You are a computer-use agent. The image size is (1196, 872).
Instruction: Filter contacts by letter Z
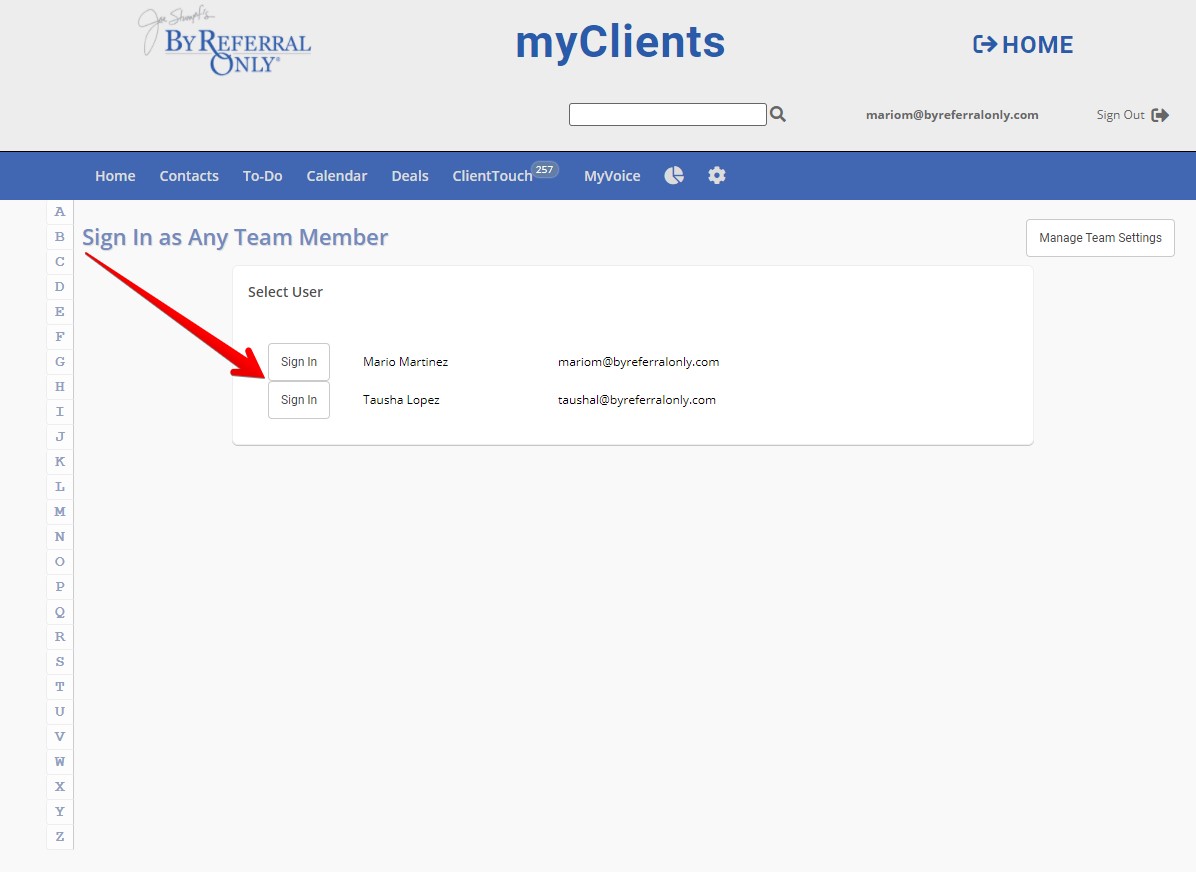pos(59,837)
